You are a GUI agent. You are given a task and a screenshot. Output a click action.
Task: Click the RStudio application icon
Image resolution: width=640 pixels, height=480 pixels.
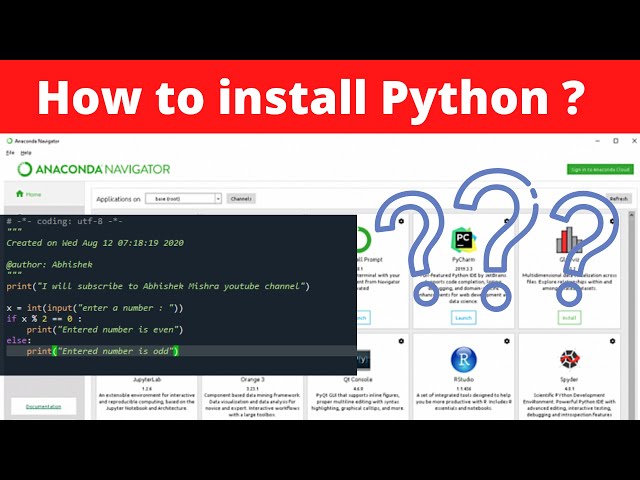tap(463, 359)
